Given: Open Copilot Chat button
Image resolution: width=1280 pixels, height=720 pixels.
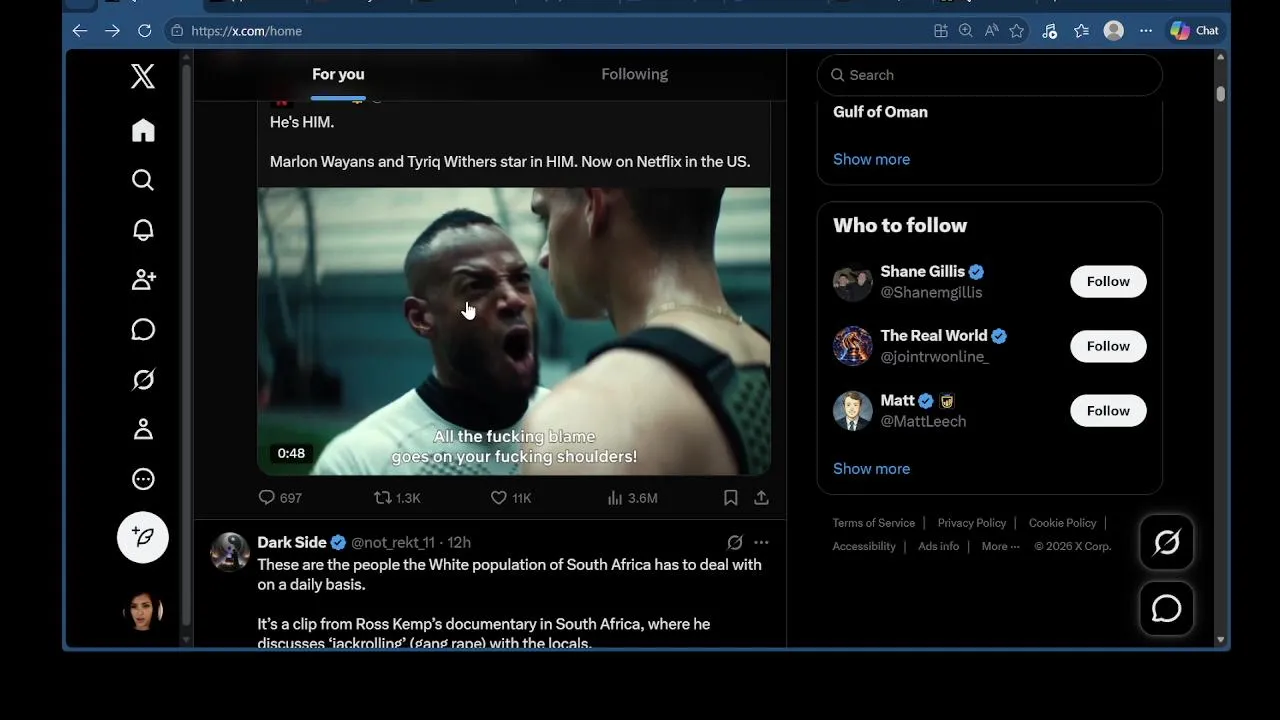Looking at the screenshot, I should coord(1195,31).
